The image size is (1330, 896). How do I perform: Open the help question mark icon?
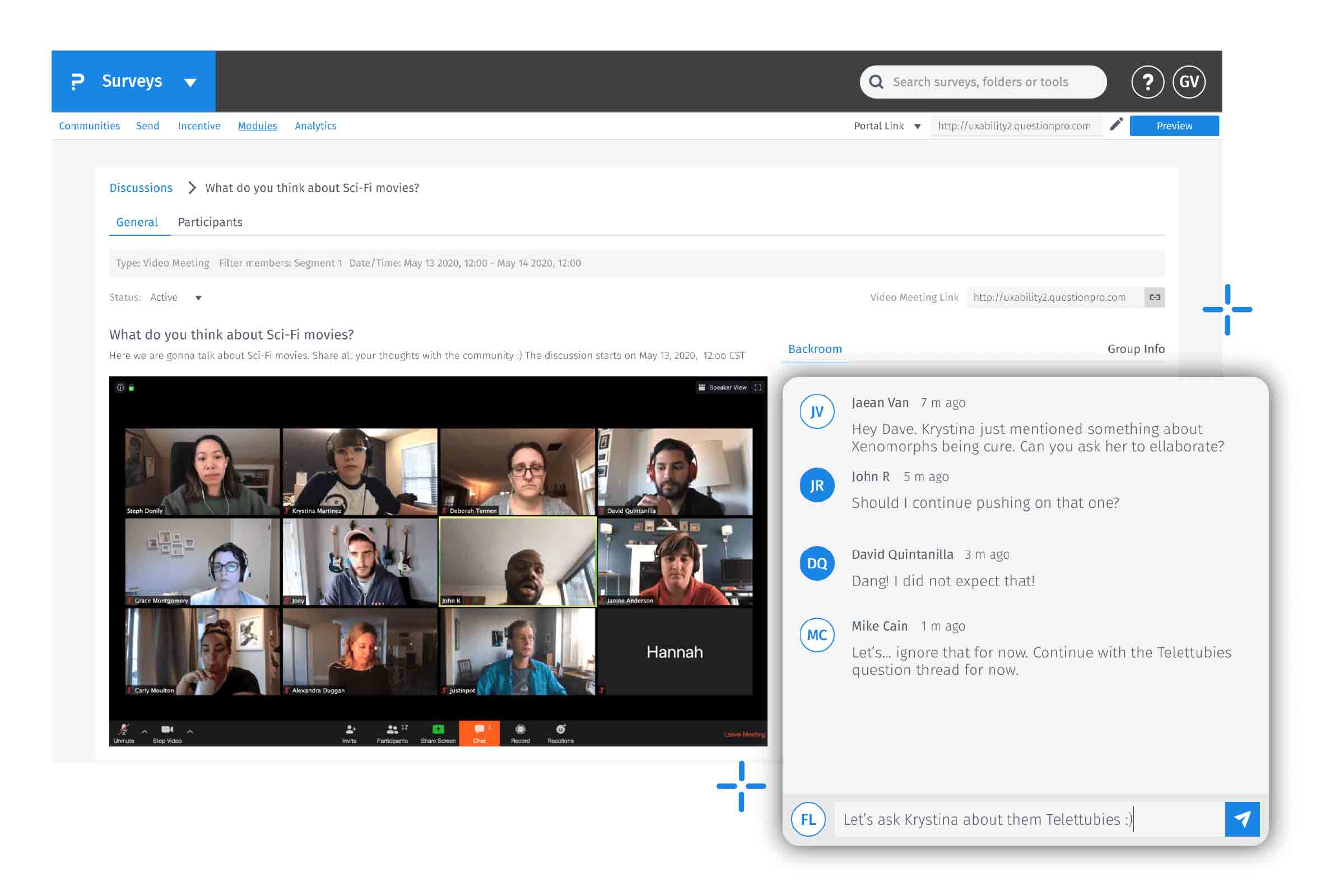coord(1147,82)
